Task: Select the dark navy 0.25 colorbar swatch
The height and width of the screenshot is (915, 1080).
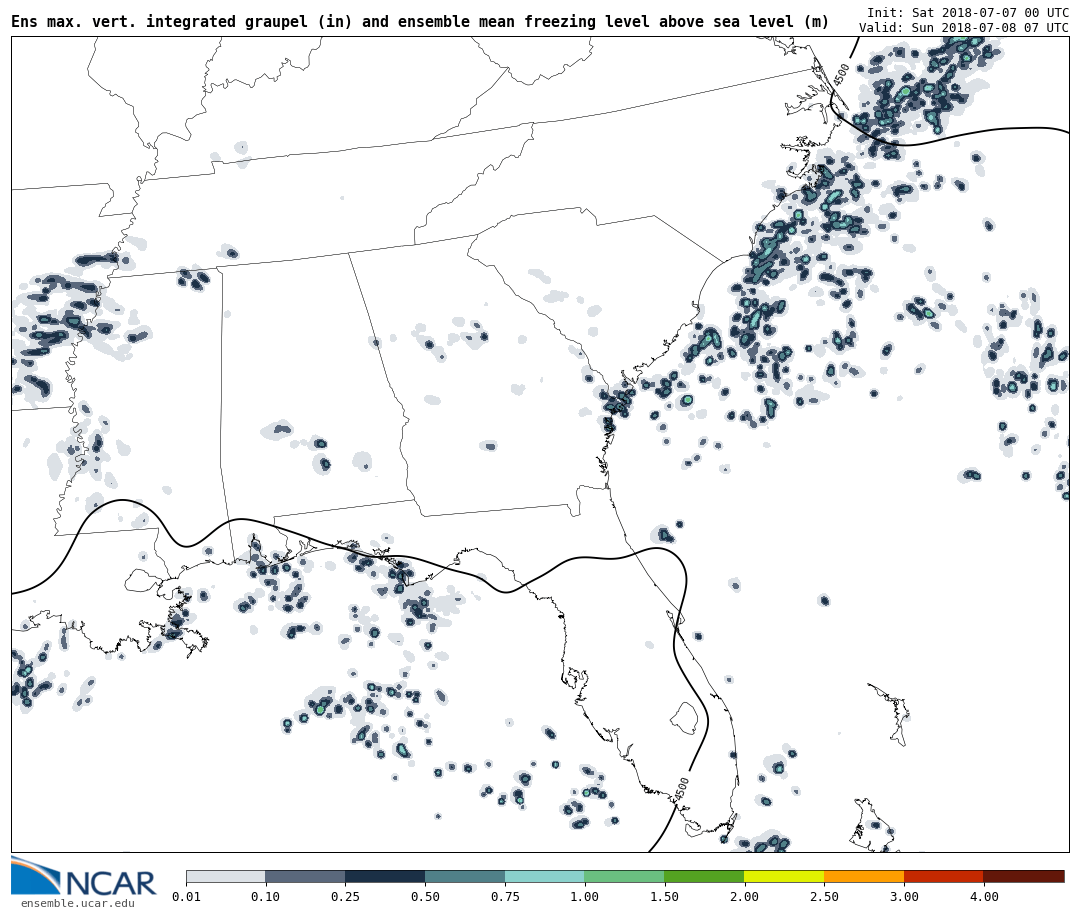Action: 385,876
